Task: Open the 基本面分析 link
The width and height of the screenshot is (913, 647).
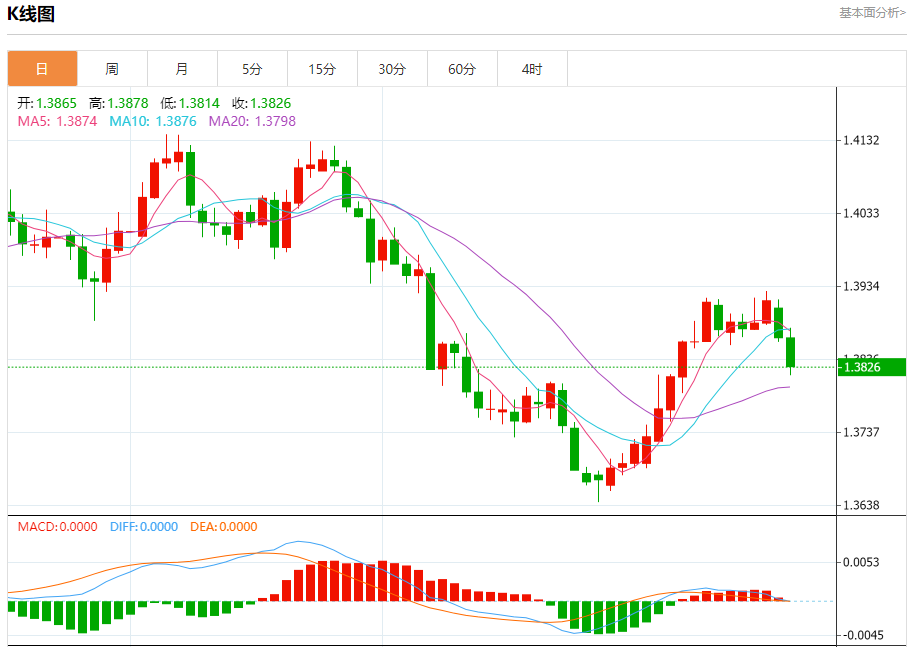Action: point(872,13)
